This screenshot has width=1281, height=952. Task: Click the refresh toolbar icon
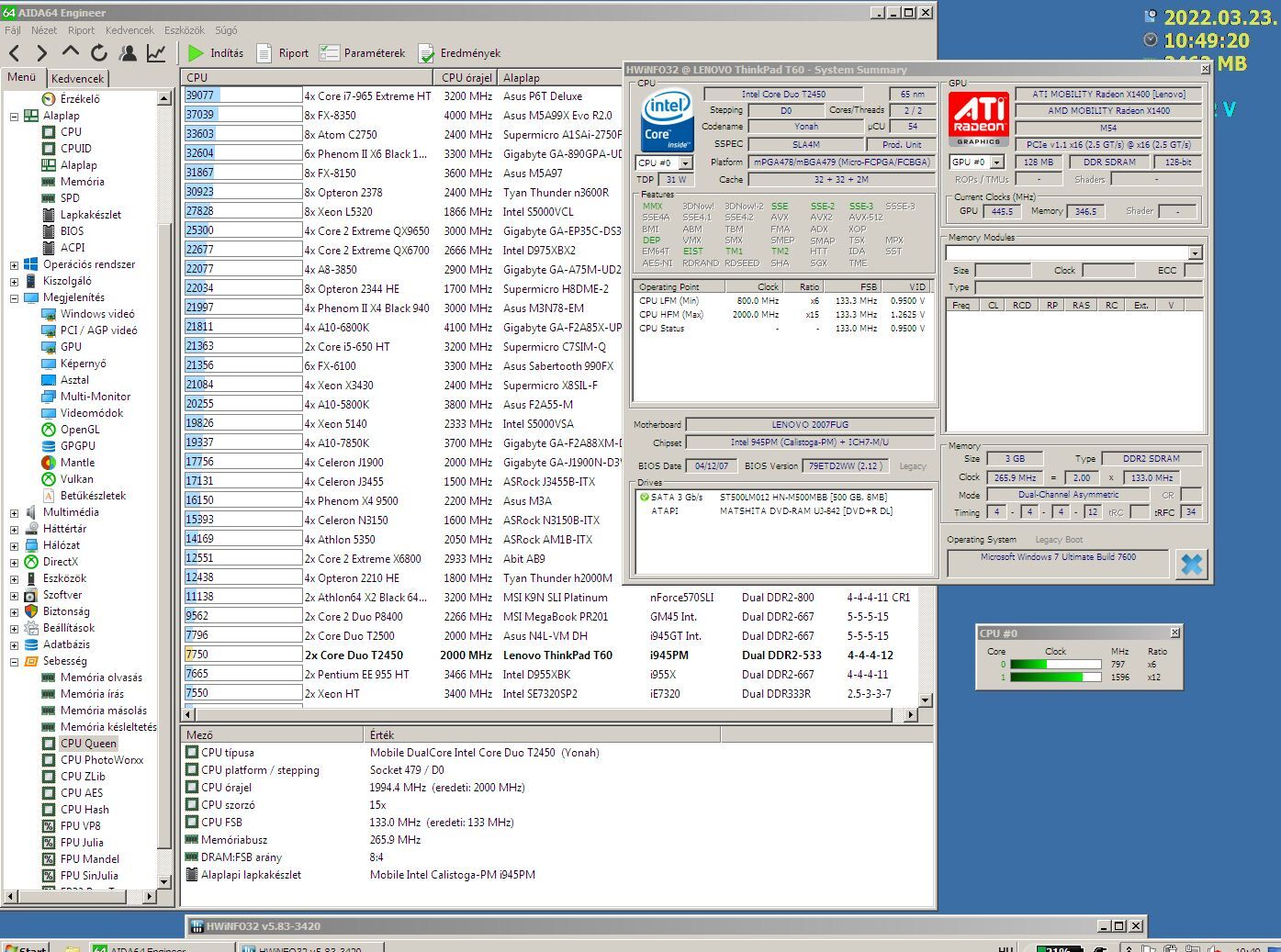[x=99, y=53]
